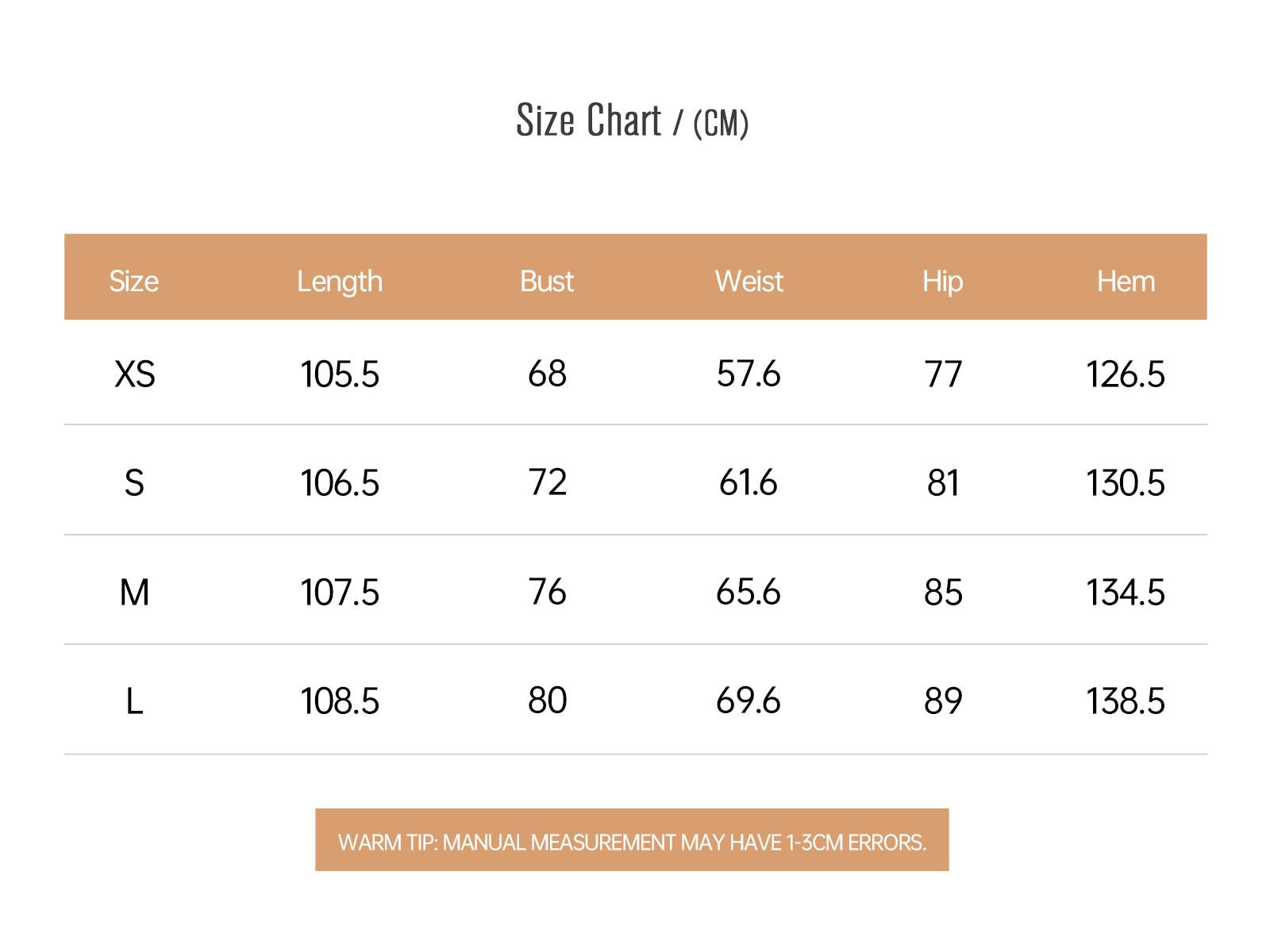Select the L hip value 89
The width and height of the screenshot is (1270, 952).
943,701
